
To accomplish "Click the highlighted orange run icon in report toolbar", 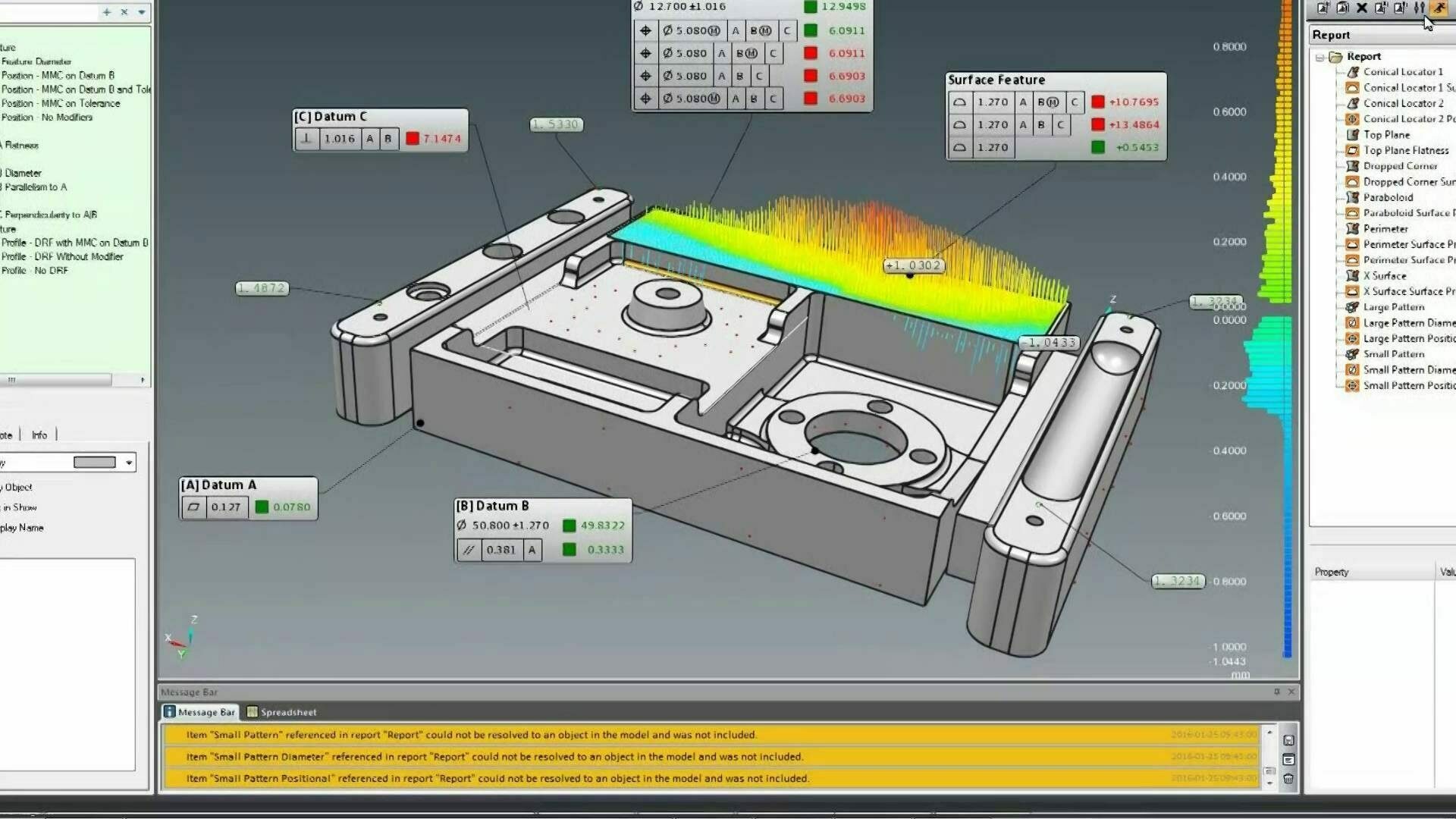I will 1438,8.
